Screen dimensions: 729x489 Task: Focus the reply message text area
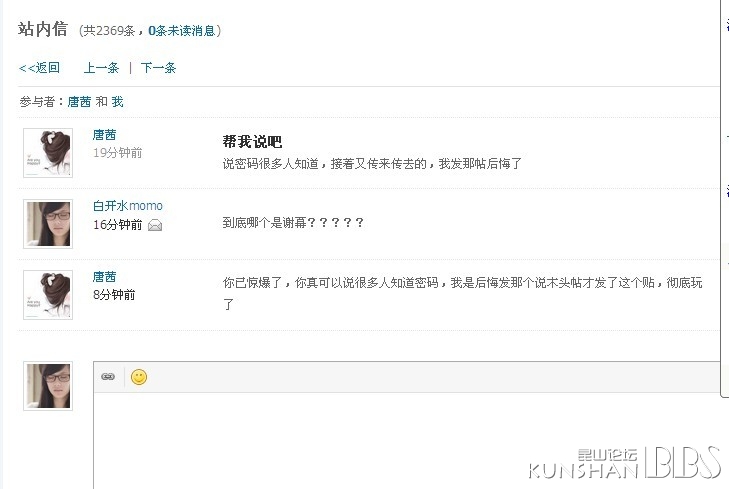click(x=407, y=440)
